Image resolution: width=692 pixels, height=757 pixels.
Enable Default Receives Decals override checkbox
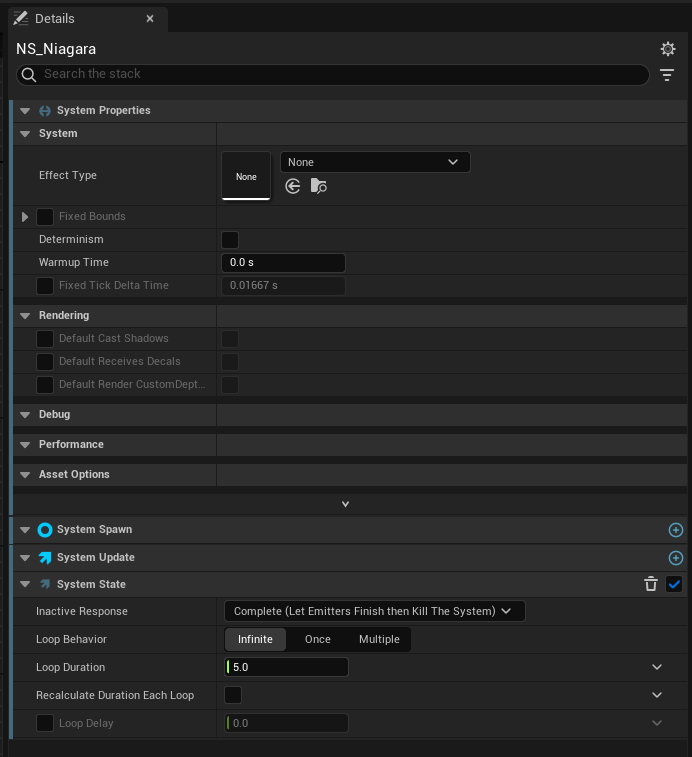point(45,362)
